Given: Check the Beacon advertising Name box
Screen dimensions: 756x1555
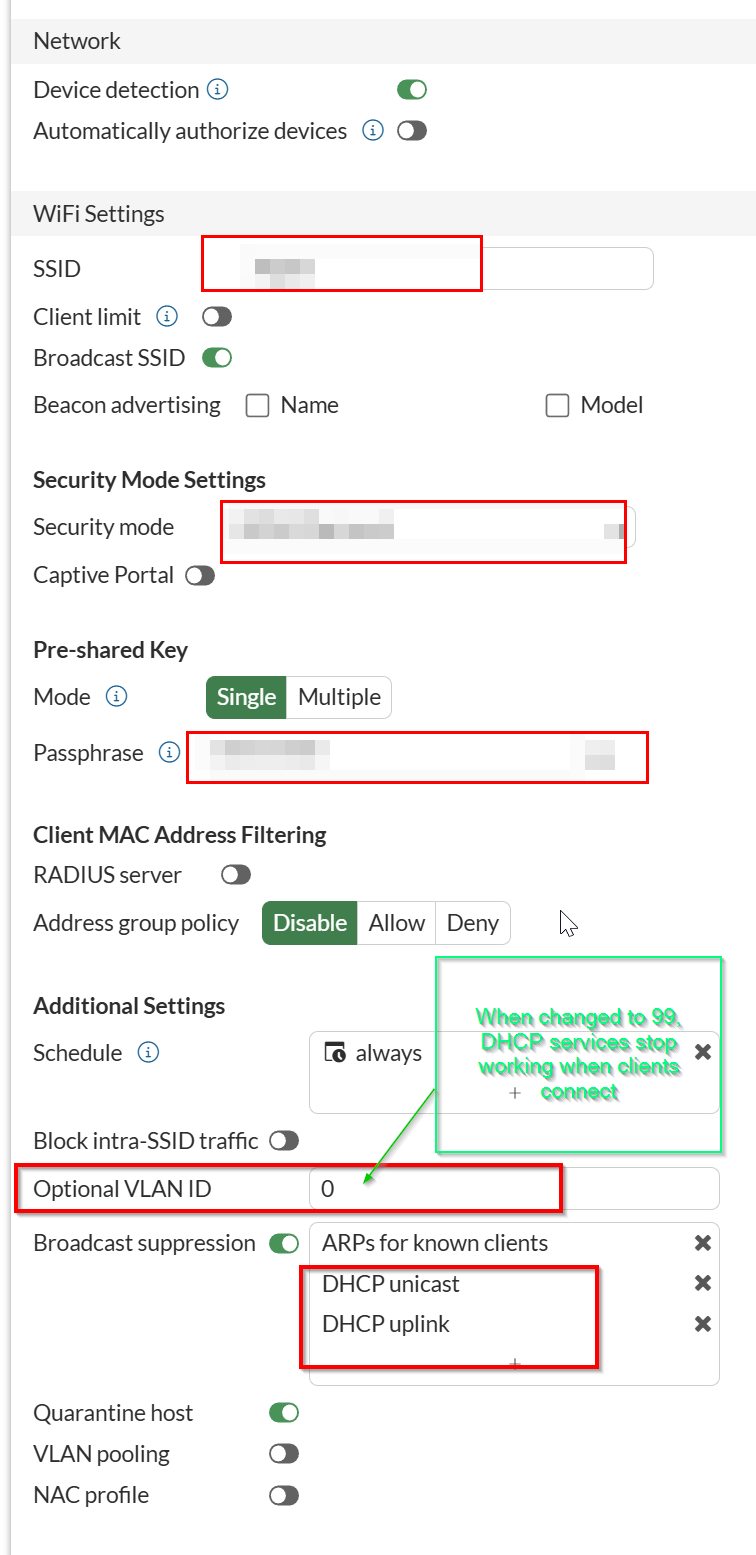Looking at the screenshot, I should point(258,405).
